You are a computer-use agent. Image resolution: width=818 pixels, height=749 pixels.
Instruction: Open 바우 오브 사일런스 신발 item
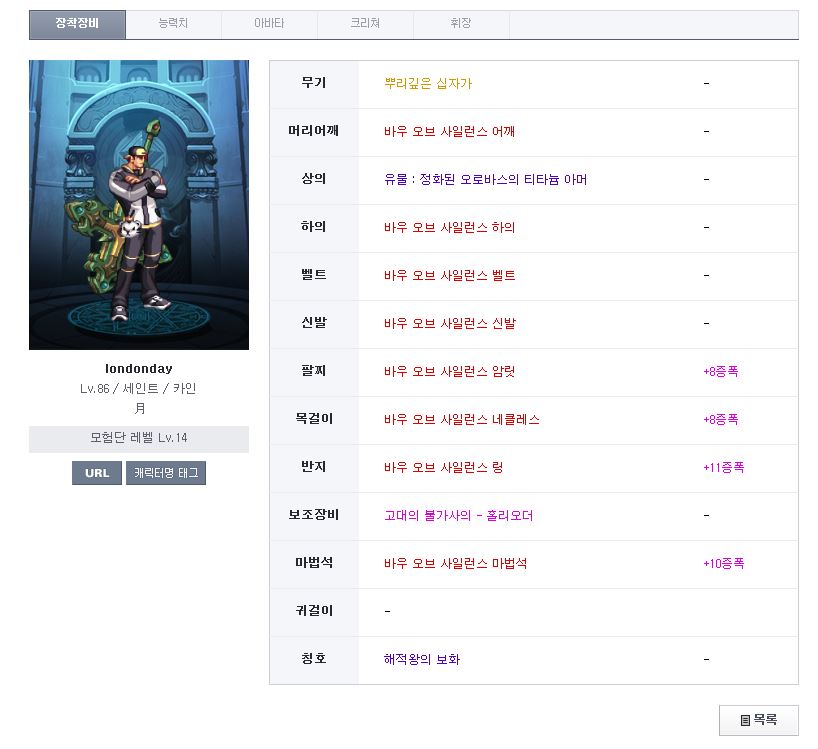[x=449, y=324]
